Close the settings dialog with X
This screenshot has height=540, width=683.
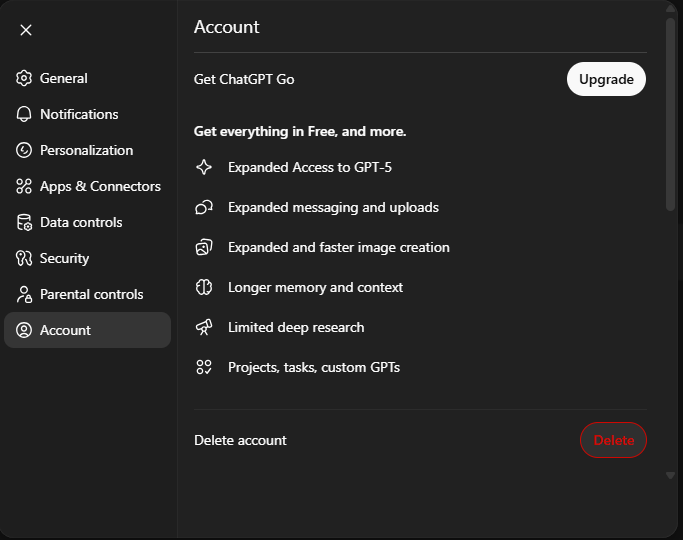tap(26, 30)
